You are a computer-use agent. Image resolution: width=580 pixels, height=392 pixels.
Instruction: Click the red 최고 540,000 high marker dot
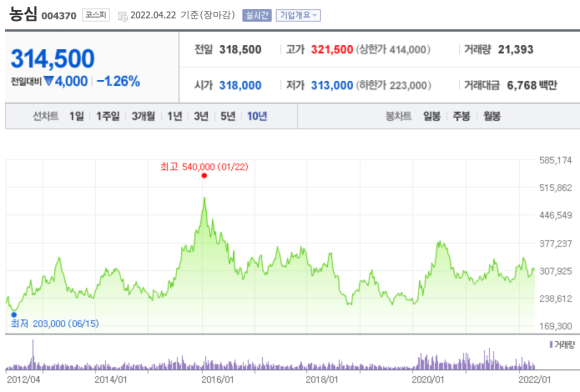204,176
